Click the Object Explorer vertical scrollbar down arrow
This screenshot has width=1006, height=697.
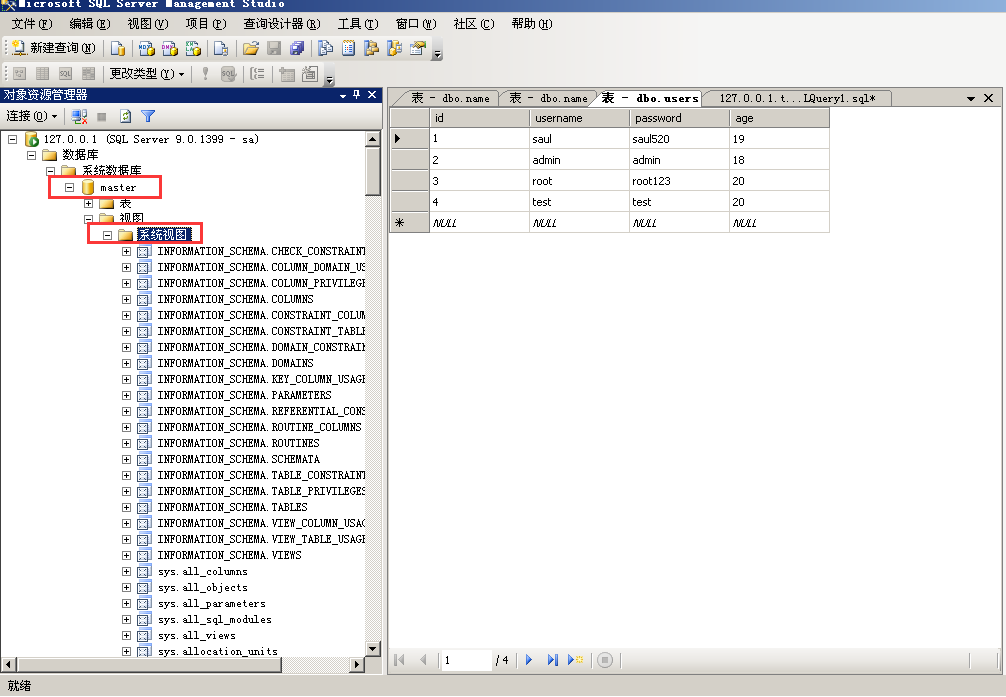[373, 648]
